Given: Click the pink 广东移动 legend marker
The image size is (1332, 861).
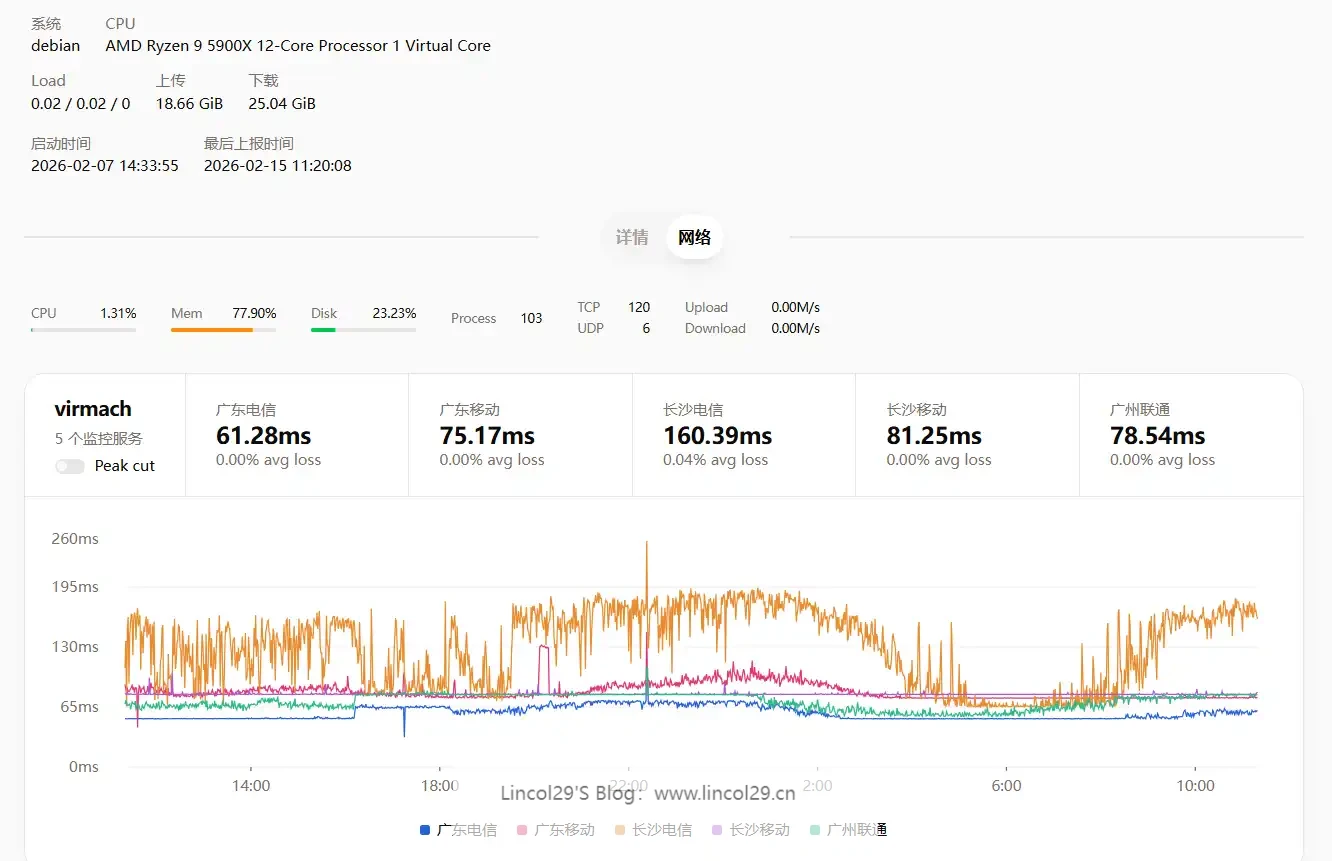Looking at the screenshot, I should (x=522, y=830).
